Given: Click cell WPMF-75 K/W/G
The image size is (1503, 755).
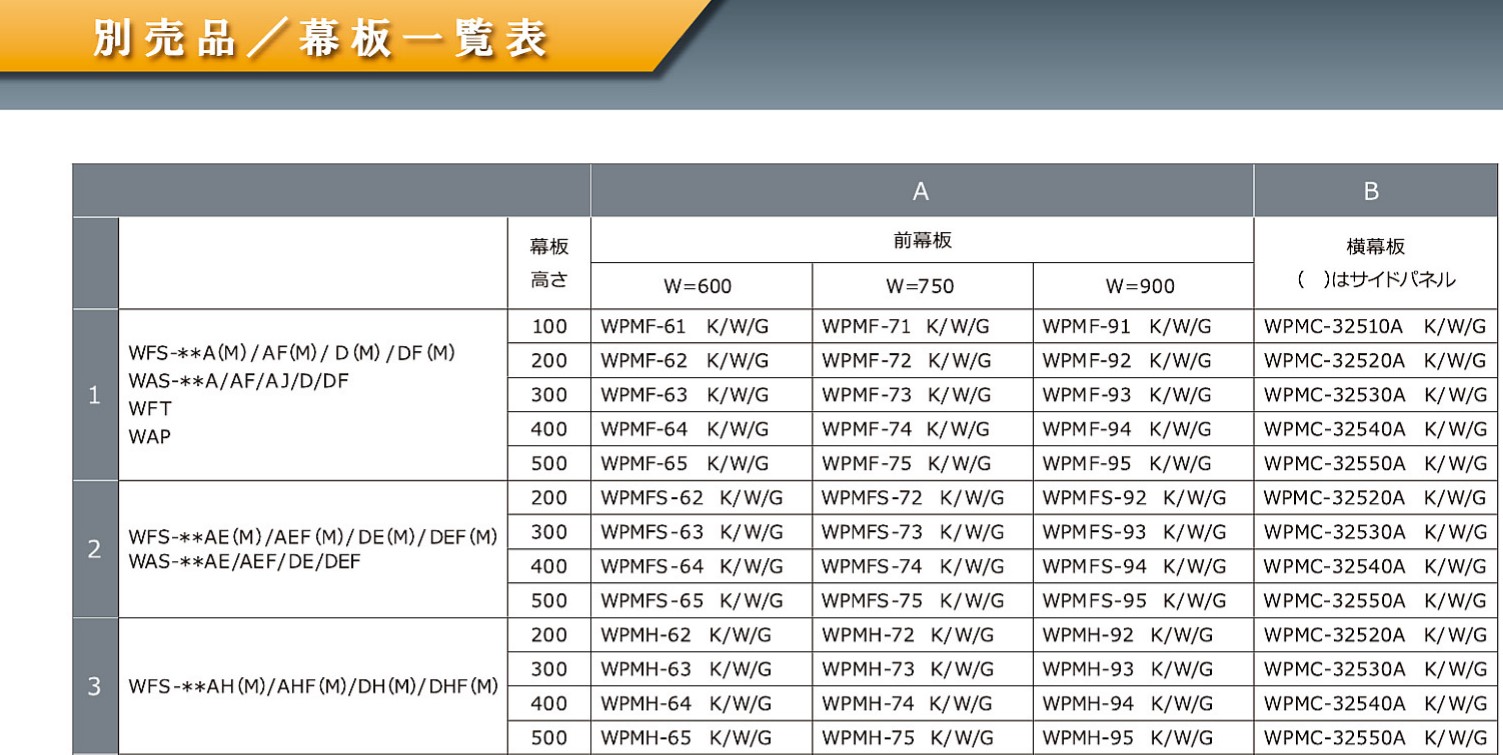Looking at the screenshot, I should (x=922, y=463).
